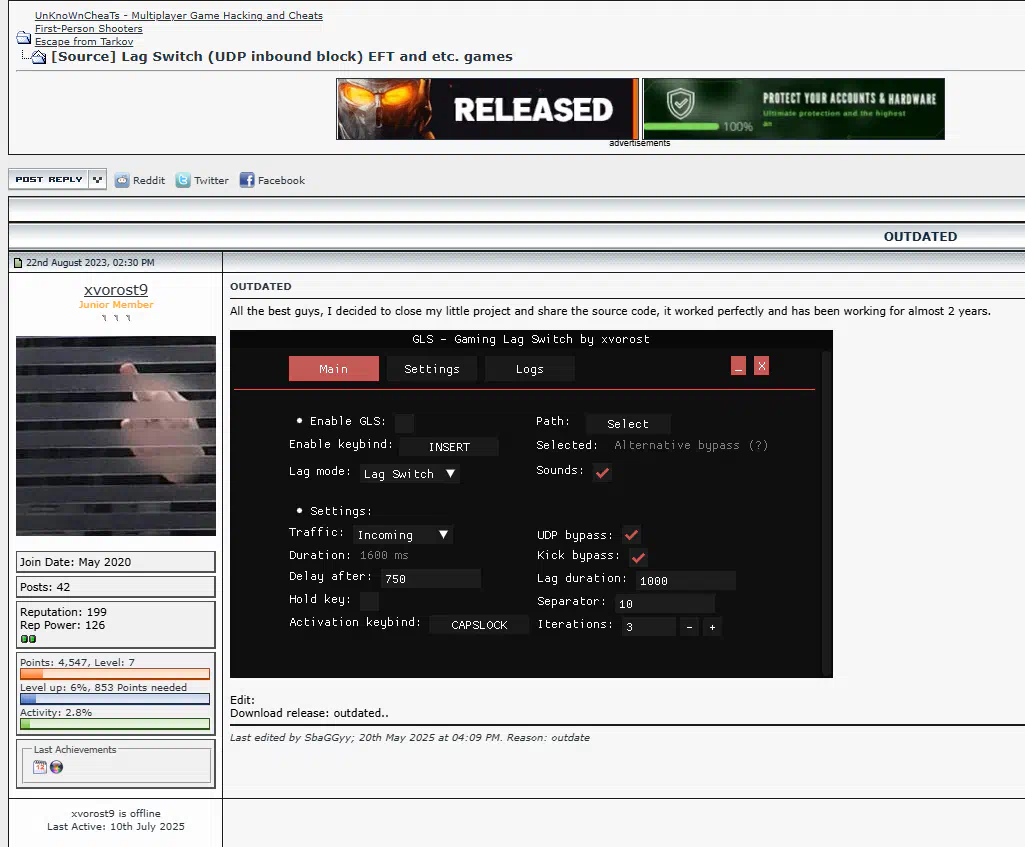The width and height of the screenshot is (1025, 847).
Task: Open the Logs tab
Action: point(529,369)
